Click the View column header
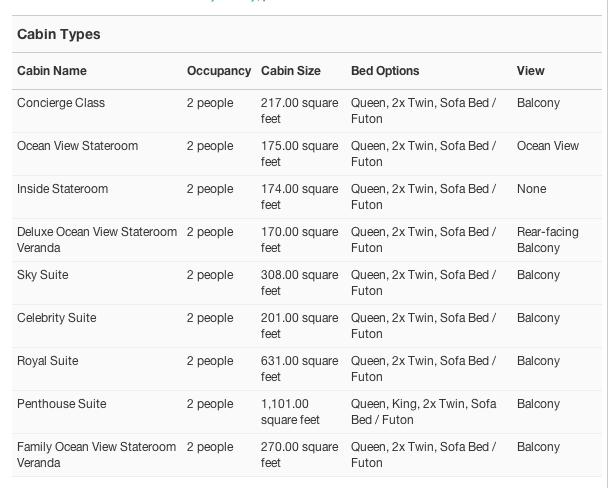 pyautogui.click(x=530, y=71)
